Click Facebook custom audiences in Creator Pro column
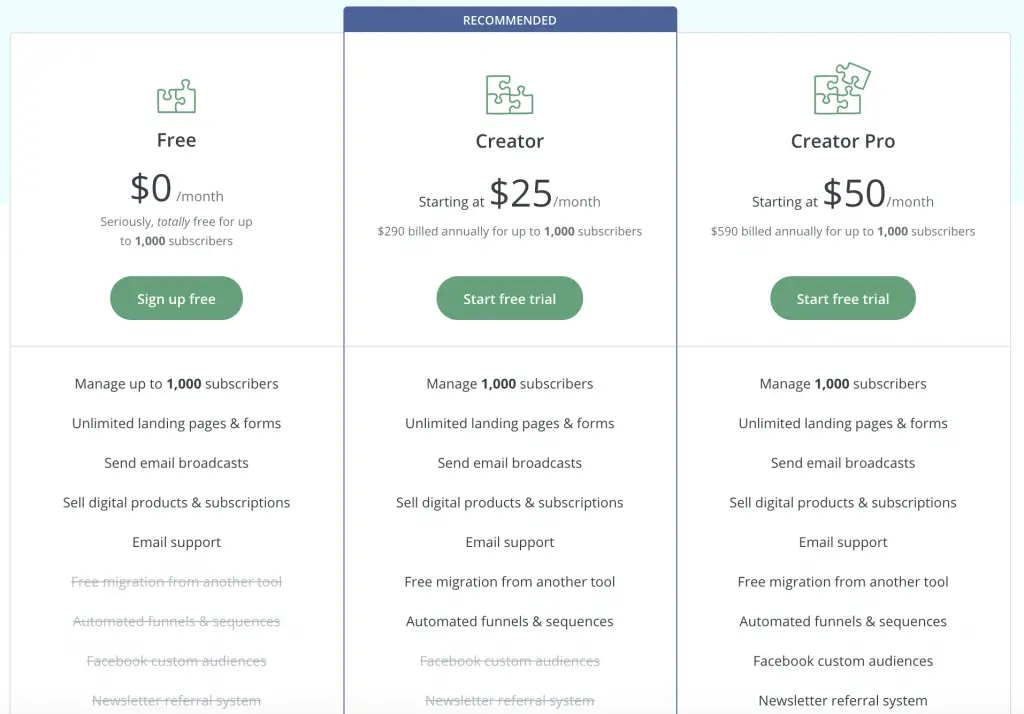The width and height of the screenshot is (1024, 714). (843, 661)
